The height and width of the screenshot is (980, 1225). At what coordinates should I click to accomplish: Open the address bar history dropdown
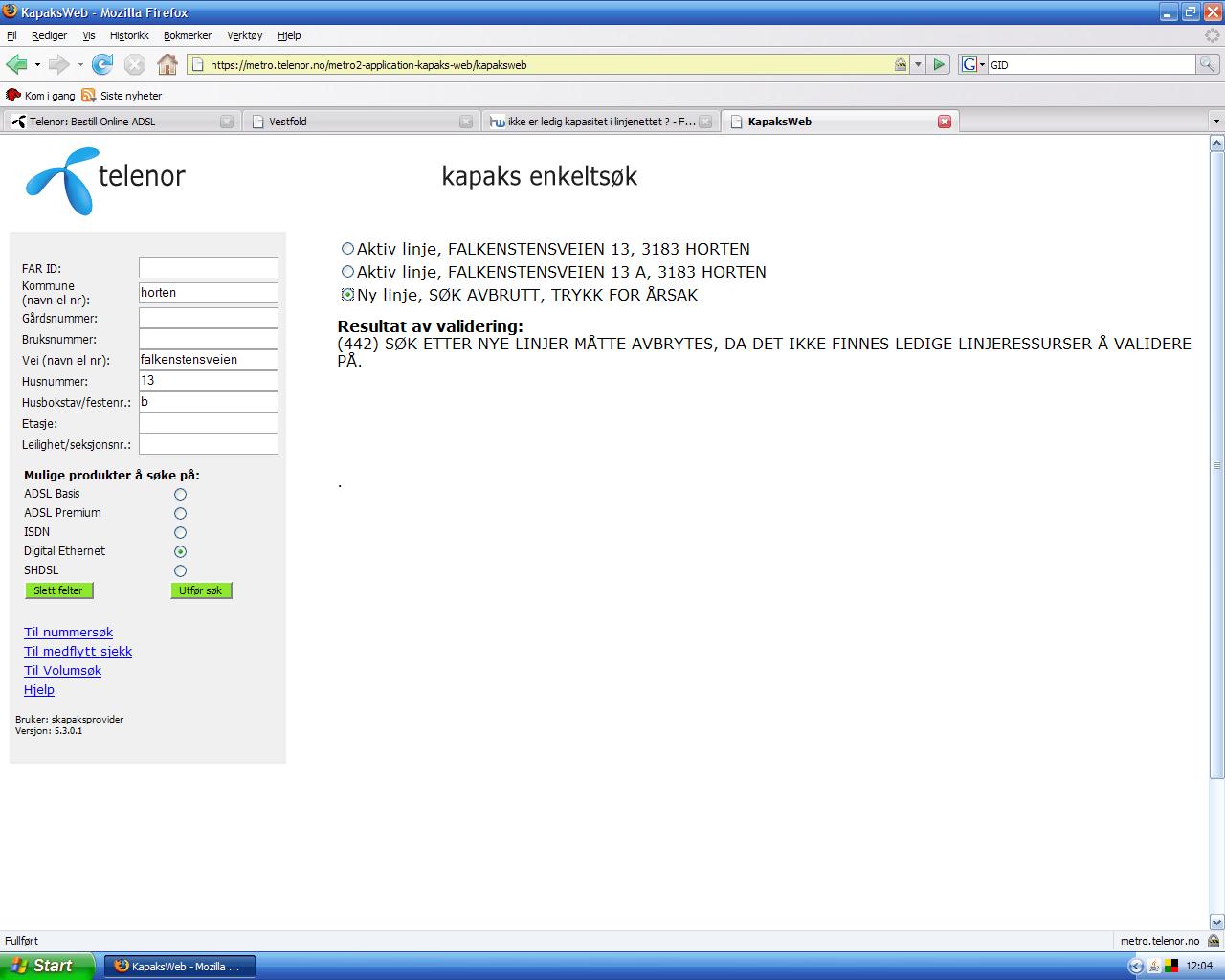pos(918,64)
